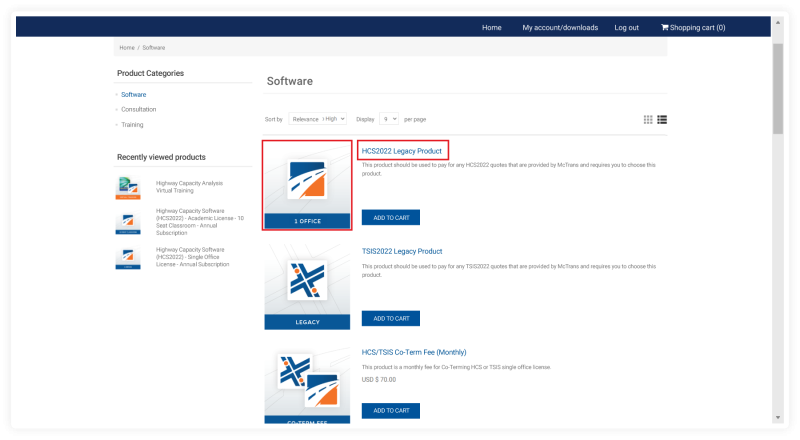The height and width of the screenshot is (440, 800).
Task: Open Highway Capacity Analysis Virtual Training thumbnail
Action: pos(128,188)
